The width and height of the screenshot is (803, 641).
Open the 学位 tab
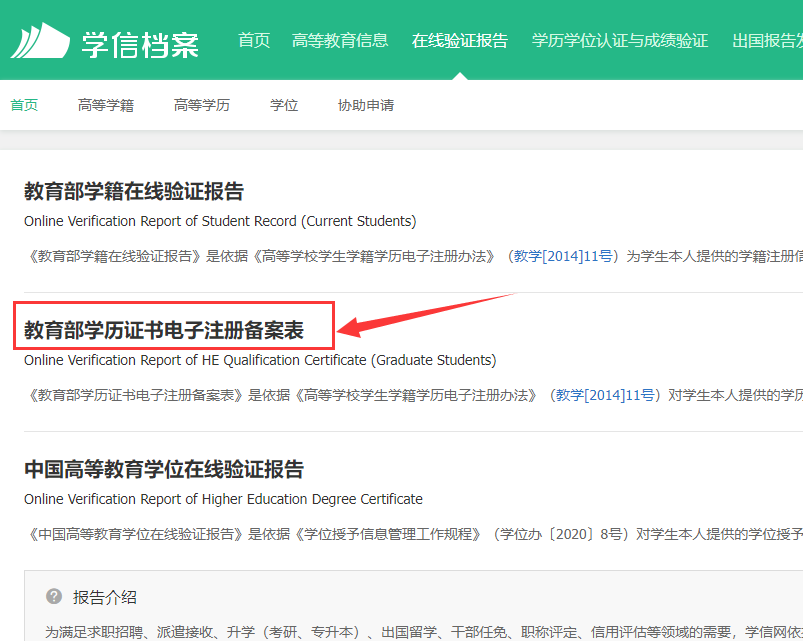(x=284, y=105)
